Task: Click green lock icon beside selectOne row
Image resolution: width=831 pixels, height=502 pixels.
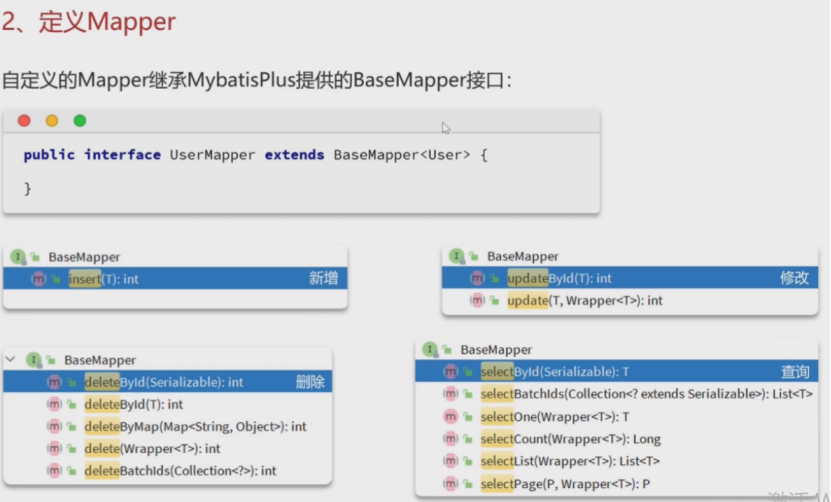Action: (468, 417)
